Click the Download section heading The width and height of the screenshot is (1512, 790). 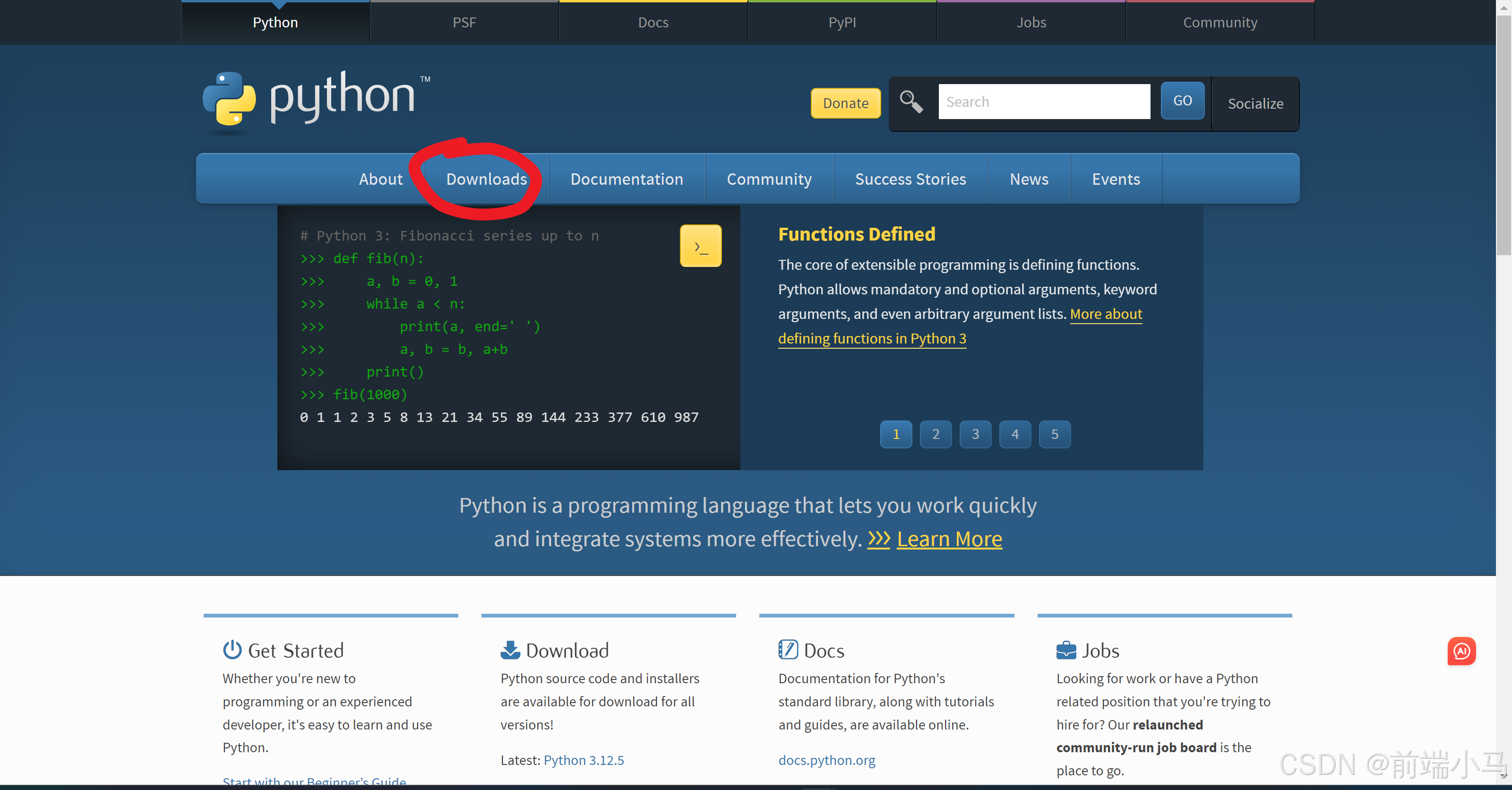pos(567,650)
